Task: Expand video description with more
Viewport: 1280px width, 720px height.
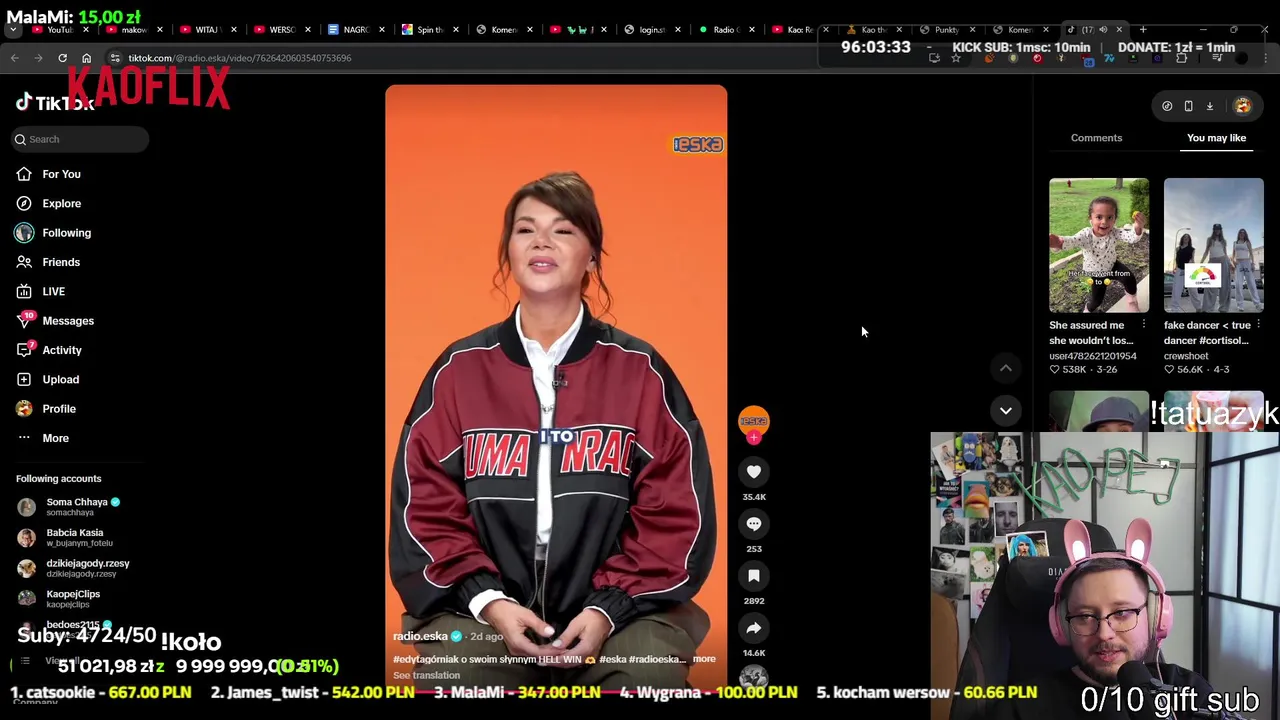Action: [x=704, y=659]
